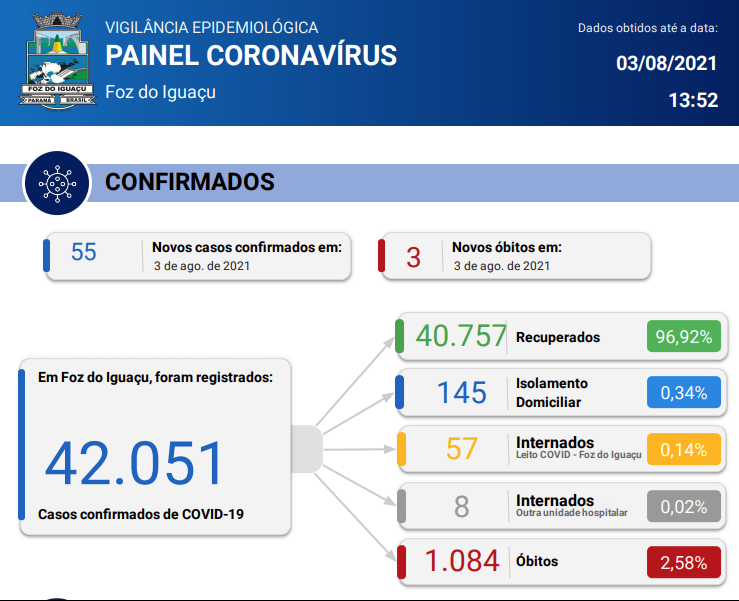Click the date under Novos casos confirmados
This screenshot has height=601, width=739.
pos(202,266)
